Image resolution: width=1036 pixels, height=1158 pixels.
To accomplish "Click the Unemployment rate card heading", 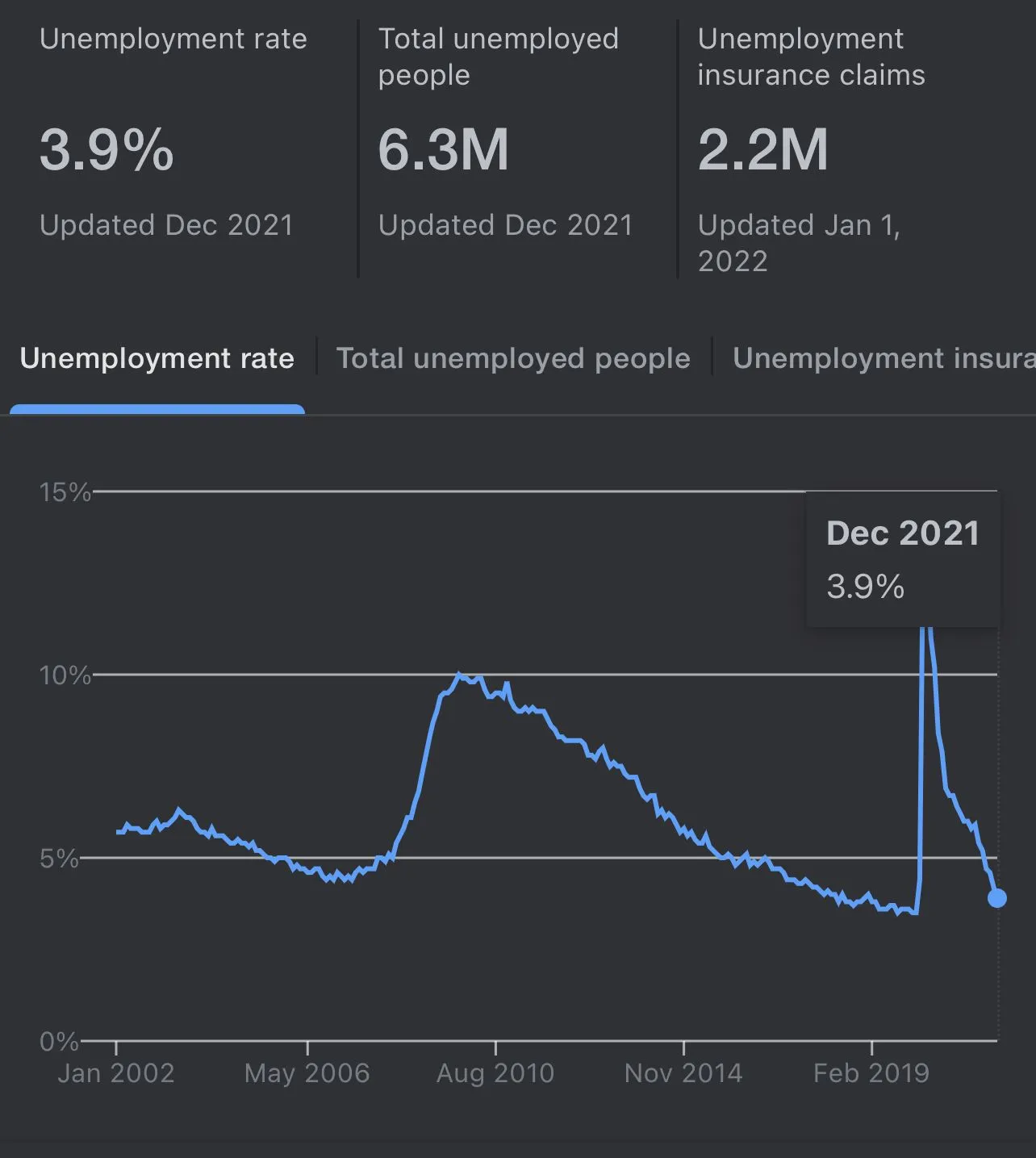I will tap(173, 39).
